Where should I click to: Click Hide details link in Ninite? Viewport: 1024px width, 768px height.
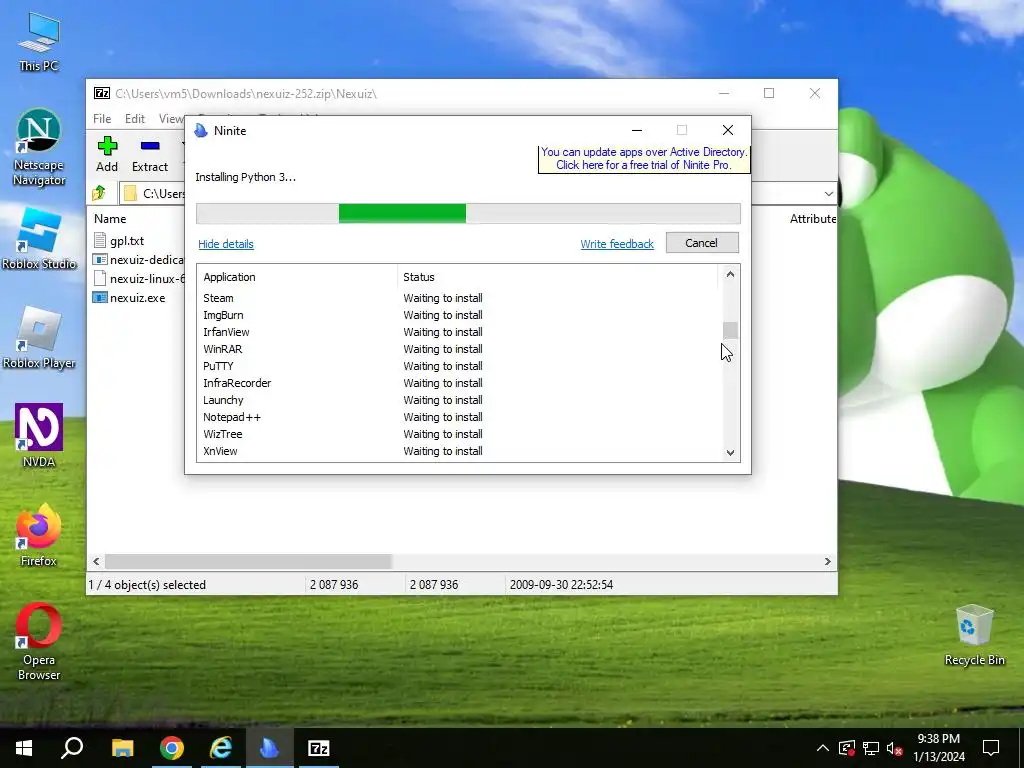point(226,244)
